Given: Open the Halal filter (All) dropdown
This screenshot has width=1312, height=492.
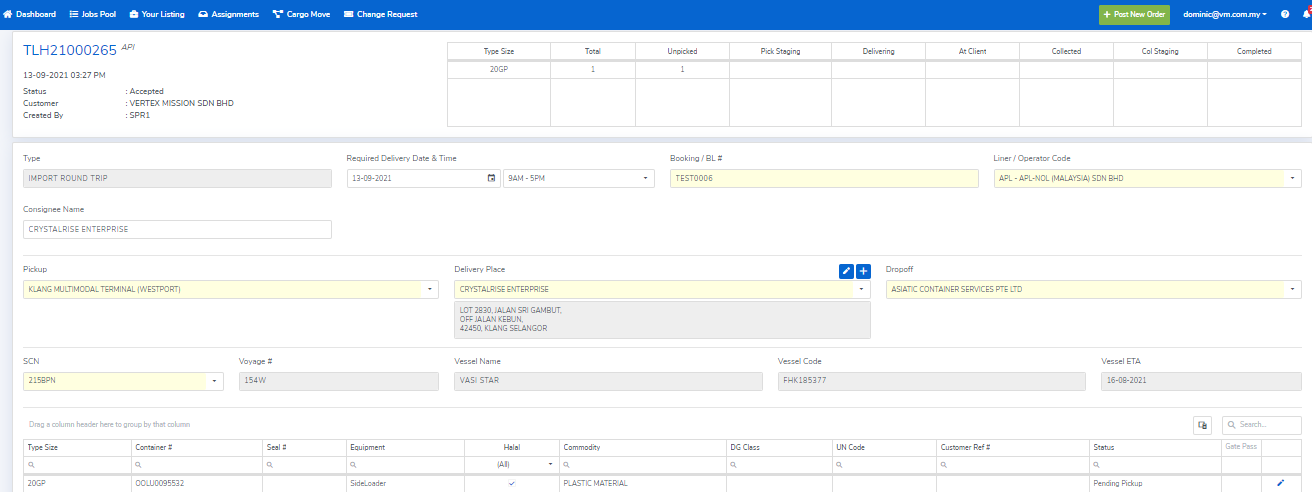Looking at the screenshot, I should pyautogui.click(x=549, y=465).
